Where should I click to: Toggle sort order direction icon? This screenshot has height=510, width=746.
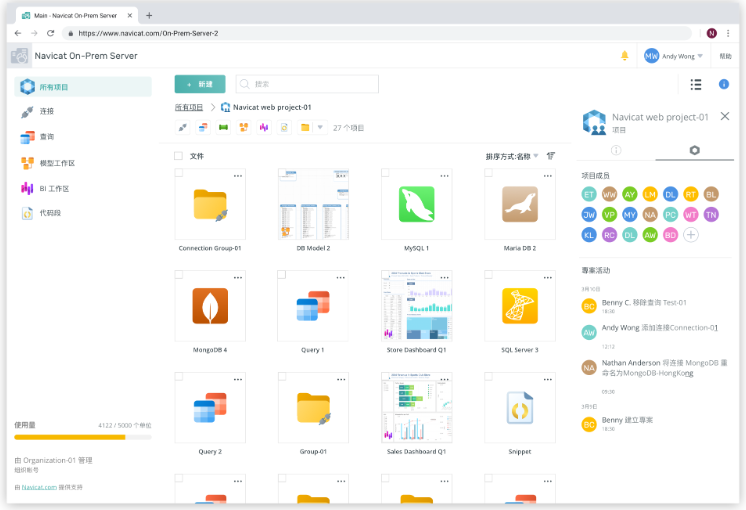coord(551,156)
